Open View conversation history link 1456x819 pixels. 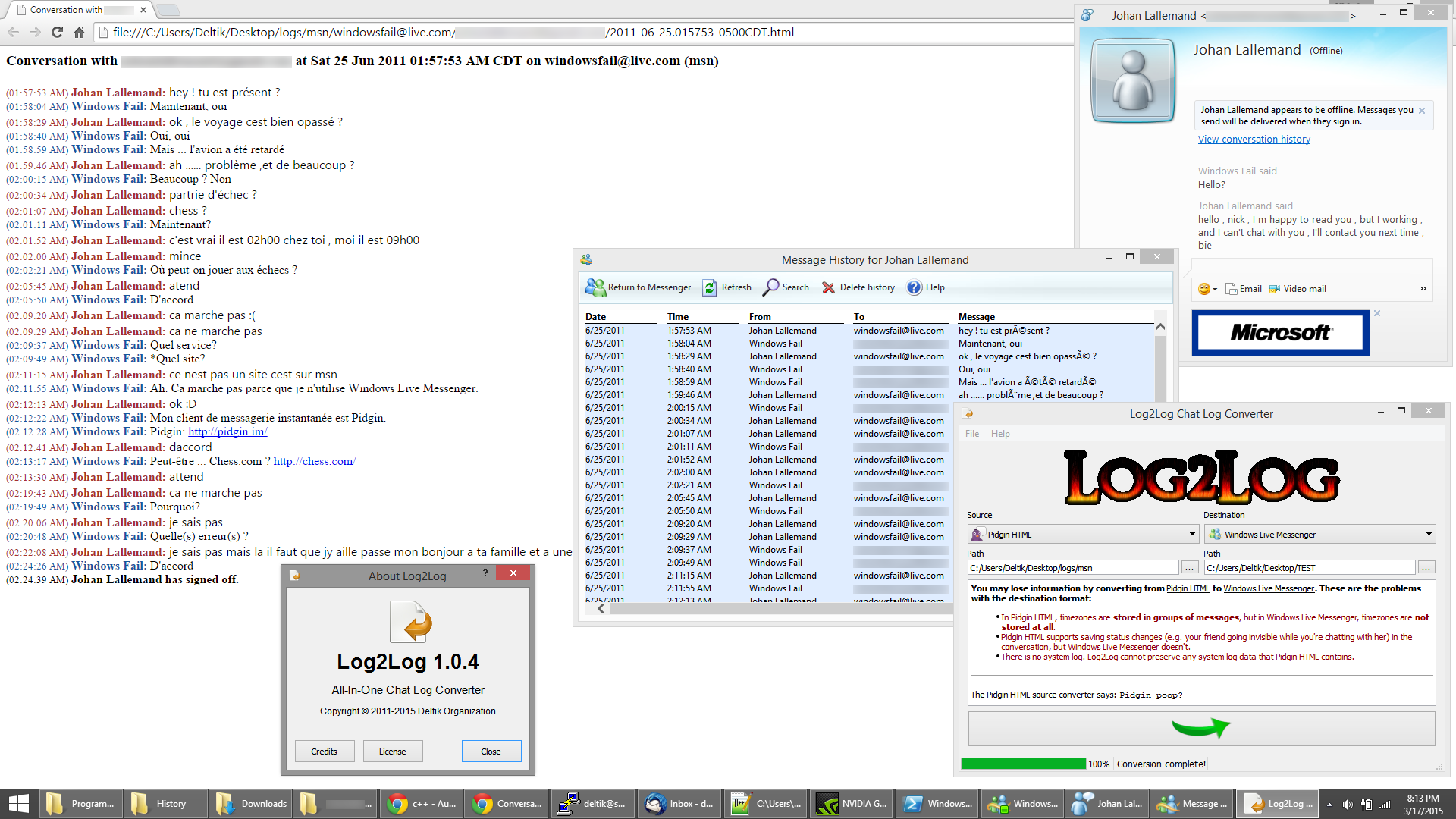tap(1254, 140)
